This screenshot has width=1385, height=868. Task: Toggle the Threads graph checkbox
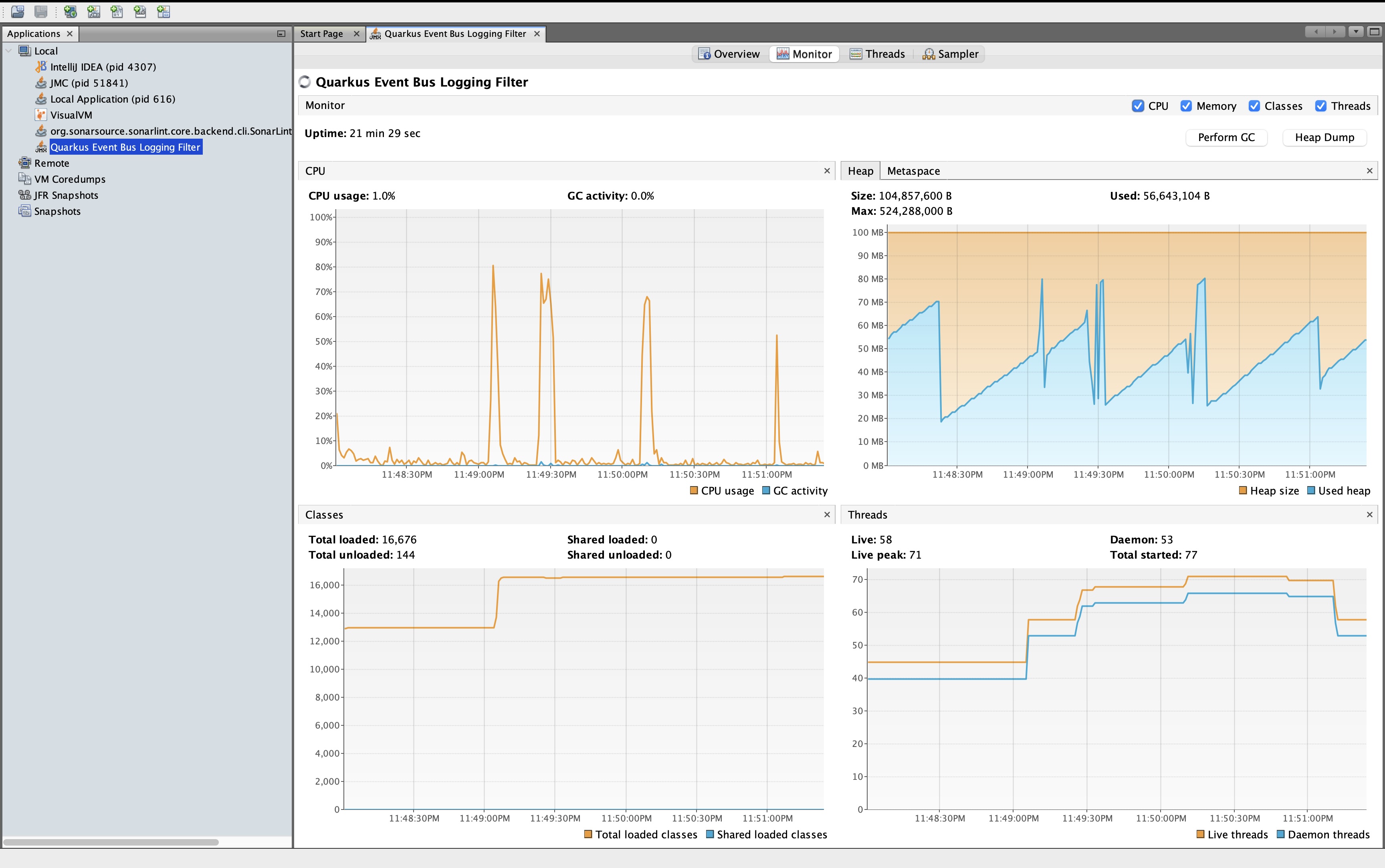[x=1321, y=106]
